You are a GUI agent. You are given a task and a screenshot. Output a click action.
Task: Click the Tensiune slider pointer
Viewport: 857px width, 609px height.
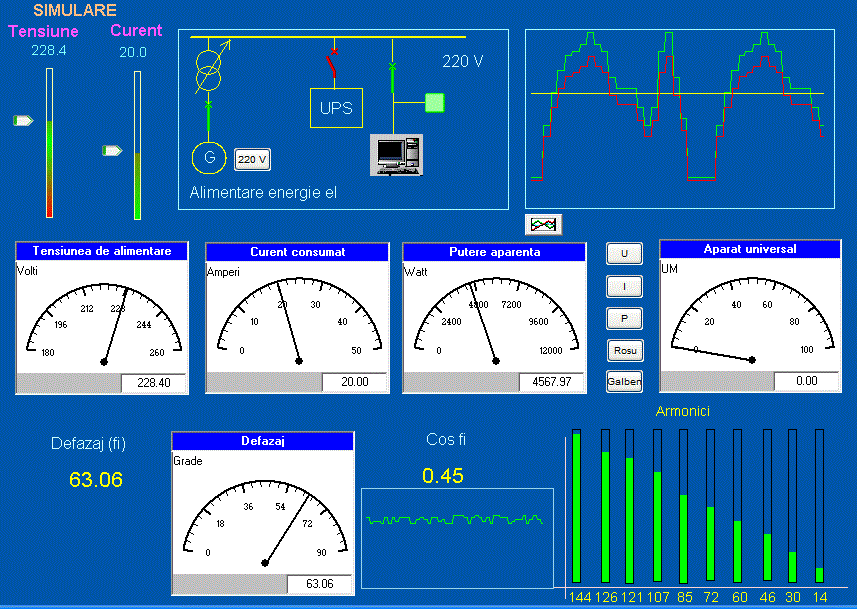coord(23,121)
